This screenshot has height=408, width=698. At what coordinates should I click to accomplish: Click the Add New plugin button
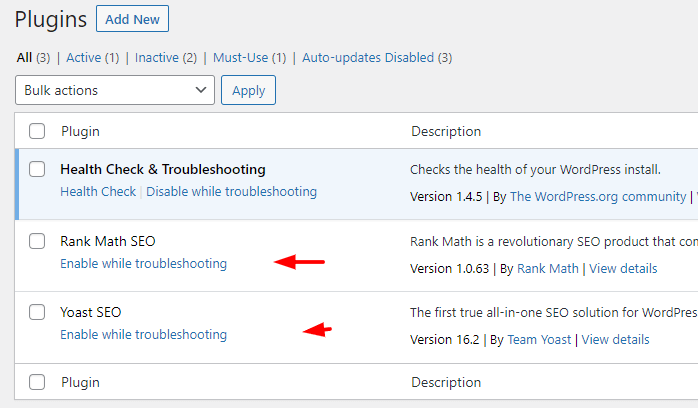pos(132,19)
